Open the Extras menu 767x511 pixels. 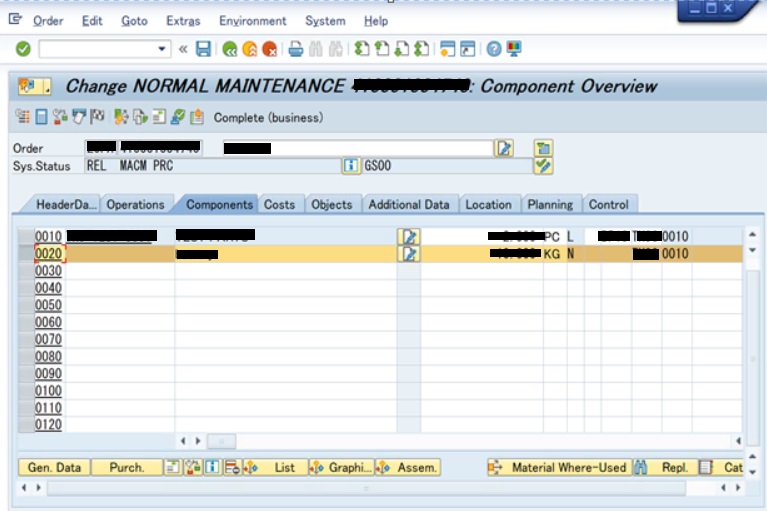tap(183, 21)
